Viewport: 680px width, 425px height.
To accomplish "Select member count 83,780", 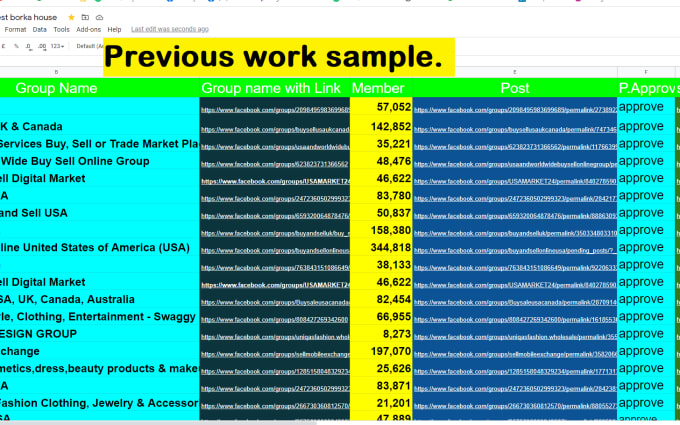I will pyautogui.click(x=381, y=196).
